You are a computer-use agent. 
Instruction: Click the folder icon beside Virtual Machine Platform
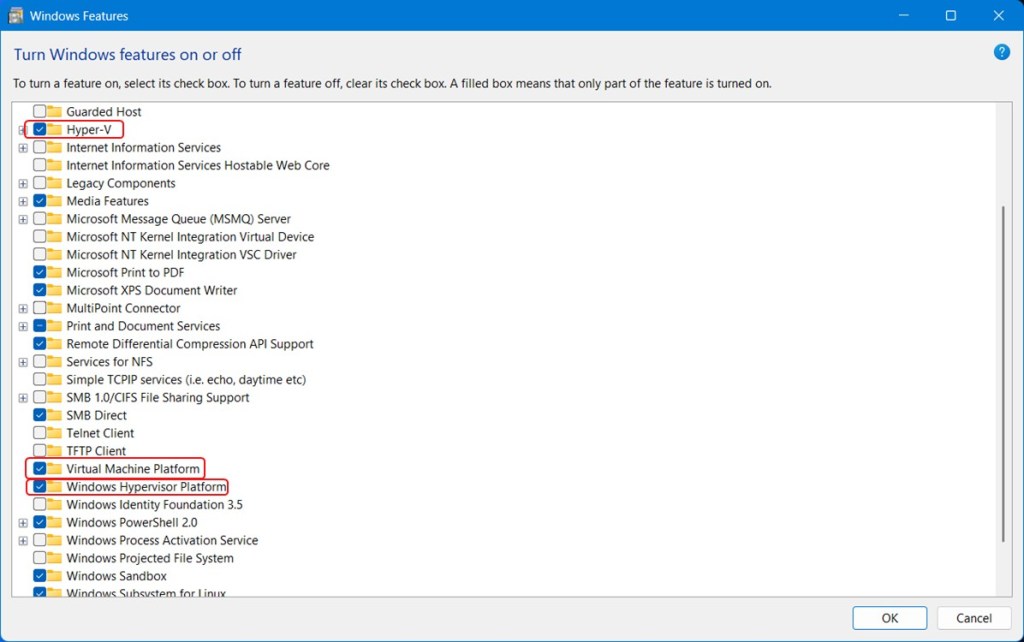[x=54, y=468]
